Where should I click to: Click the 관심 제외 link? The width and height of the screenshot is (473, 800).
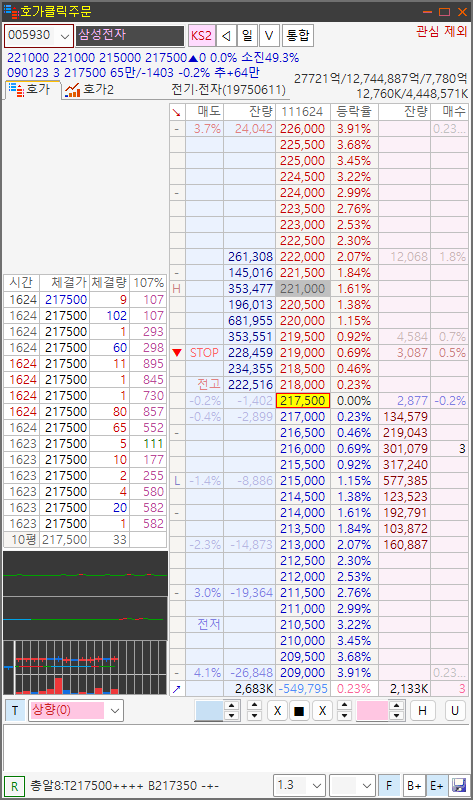(441, 31)
